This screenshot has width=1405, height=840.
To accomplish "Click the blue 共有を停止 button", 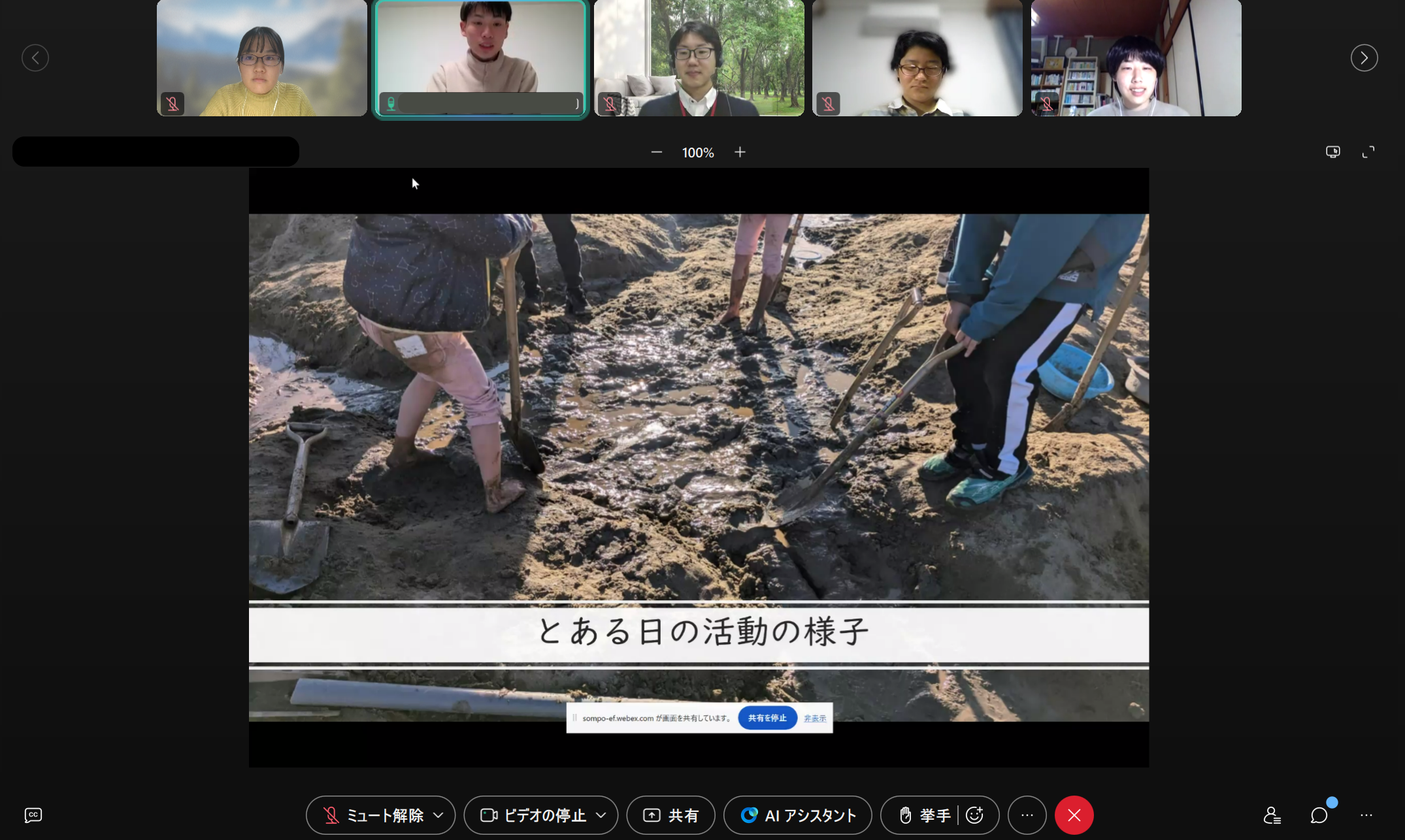I will (767, 718).
